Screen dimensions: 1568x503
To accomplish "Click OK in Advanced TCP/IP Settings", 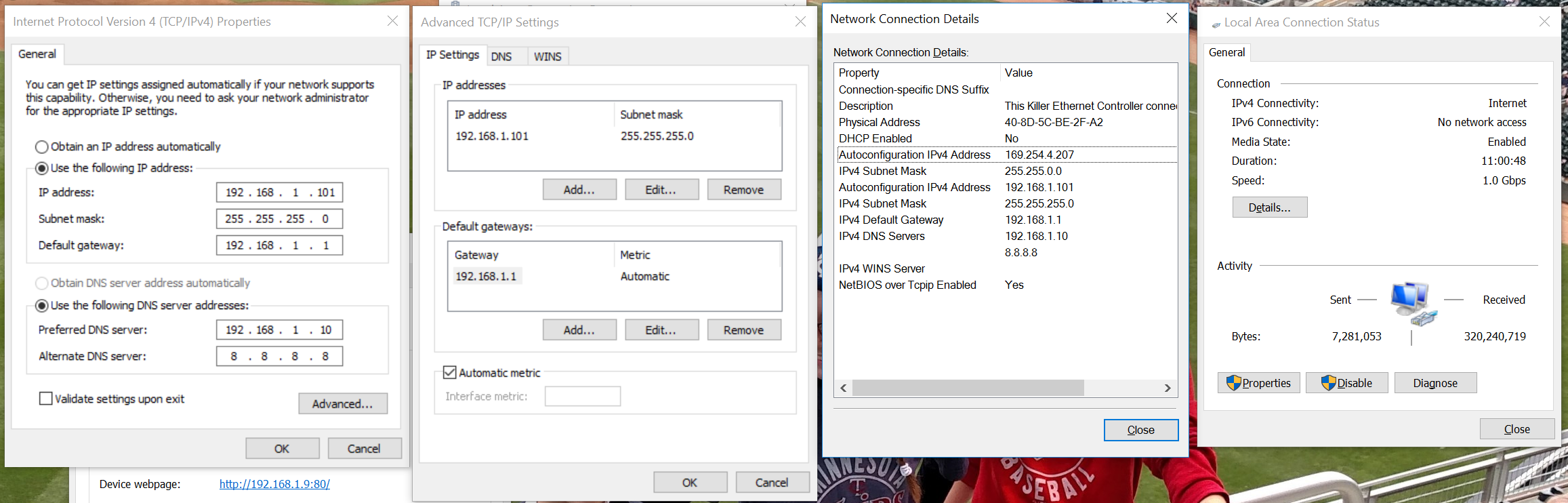I will pos(690,483).
